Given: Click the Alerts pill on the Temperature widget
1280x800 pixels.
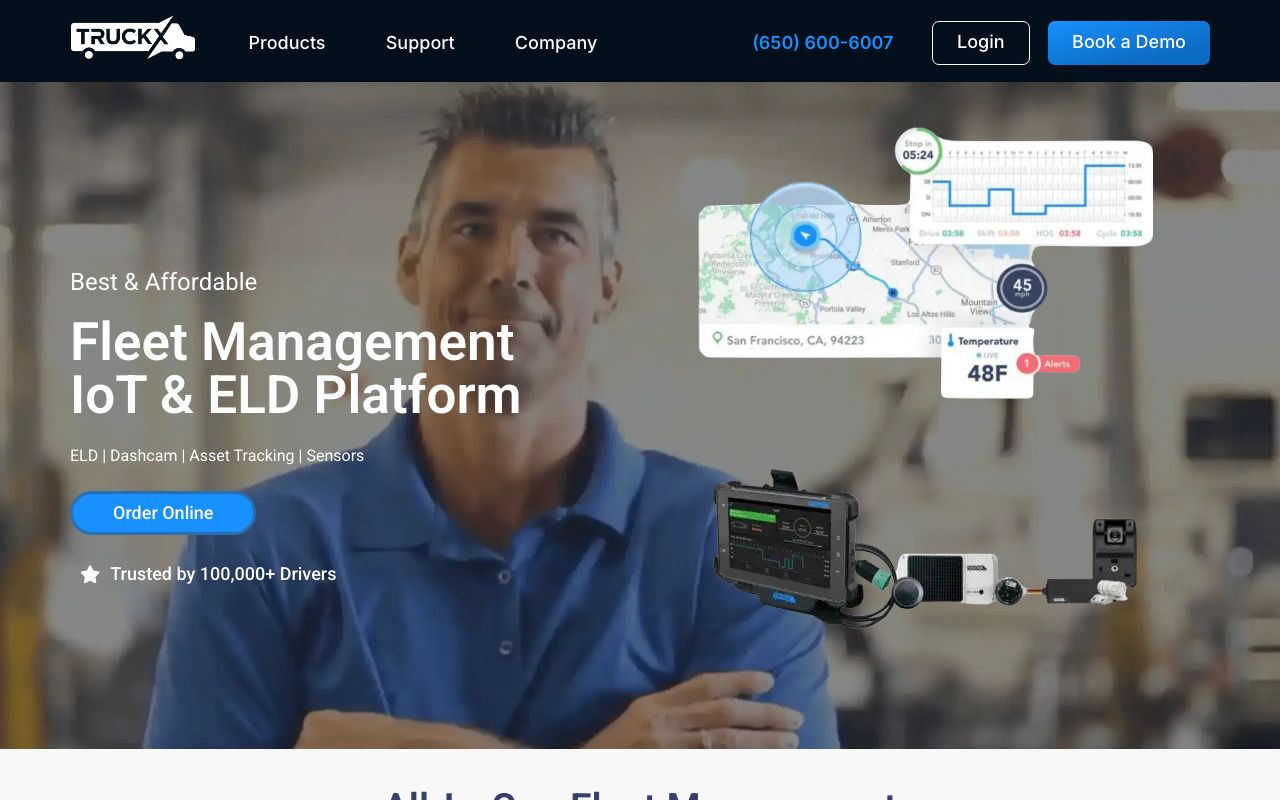Looking at the screenshot, I should tap(1057, 365).
